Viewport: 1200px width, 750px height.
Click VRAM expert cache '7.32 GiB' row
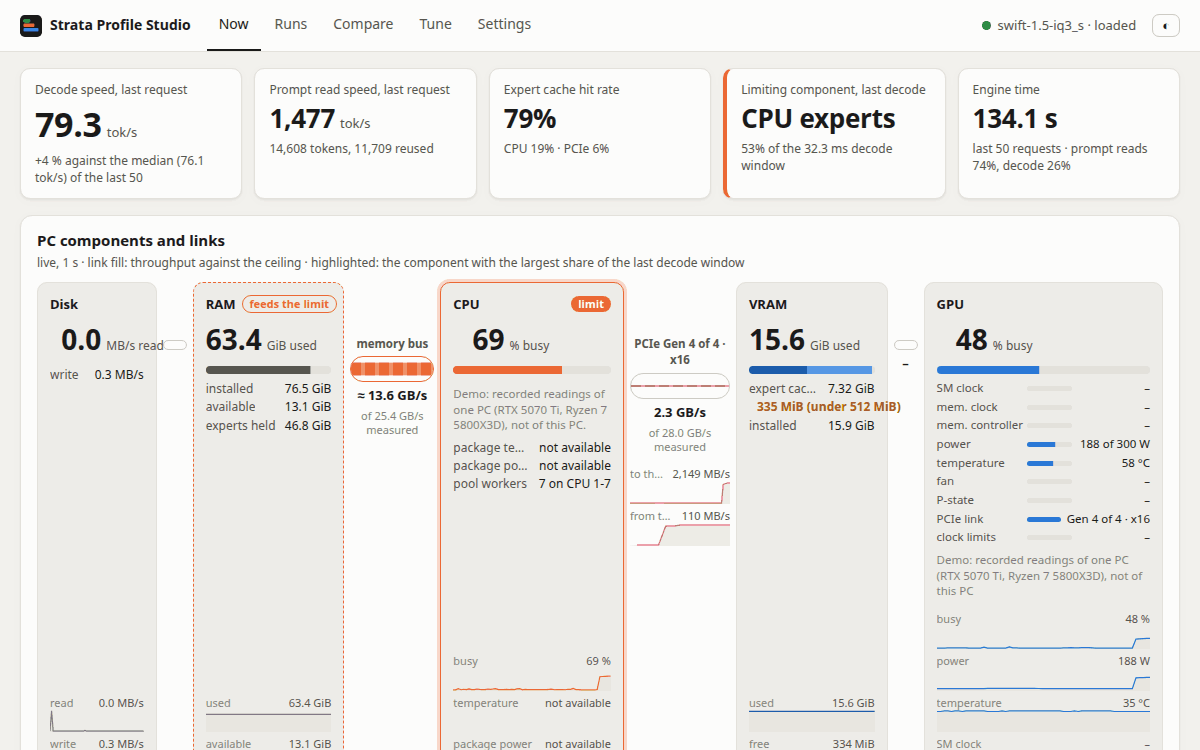point(811,388)
